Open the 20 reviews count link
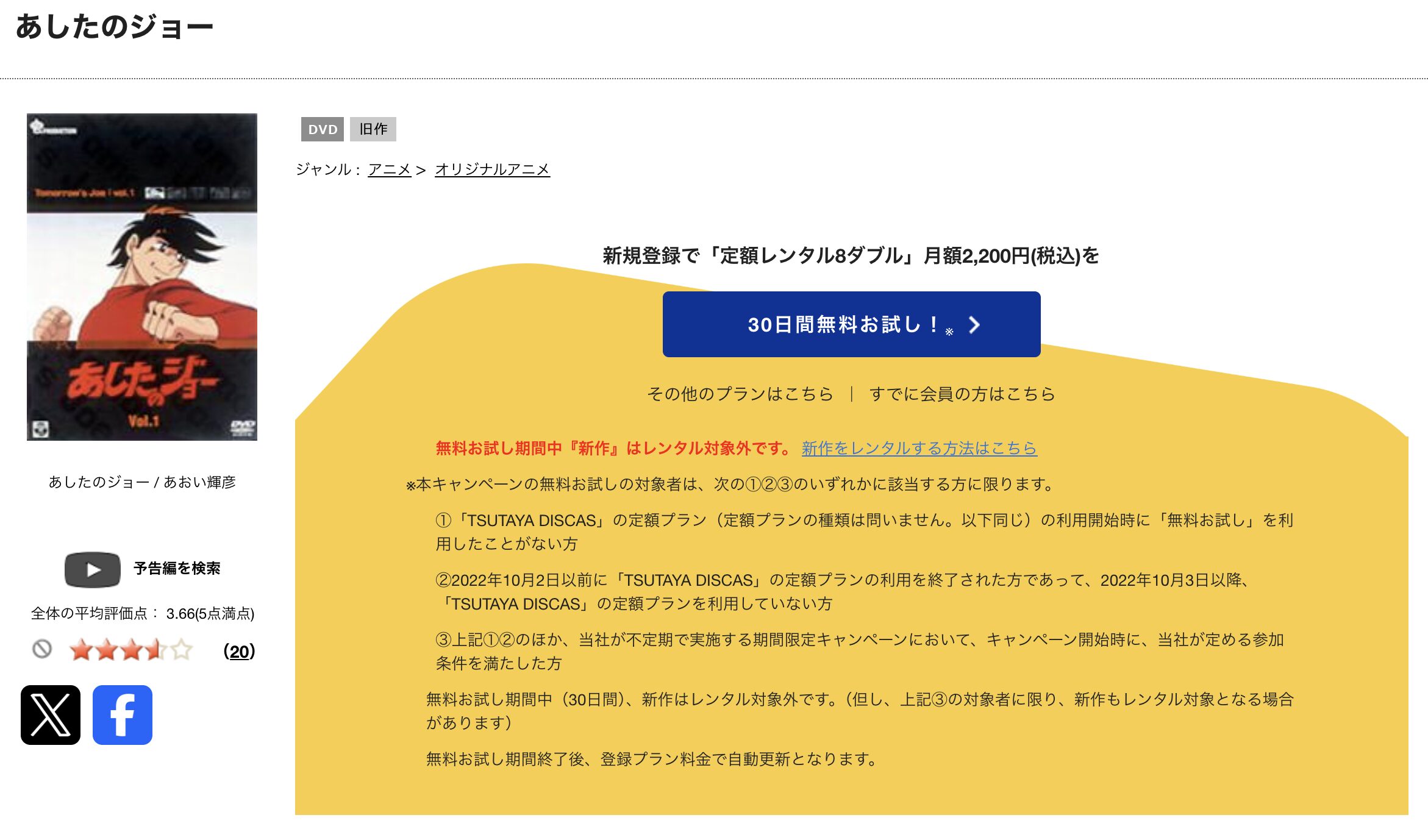The image size is (1428, 840). coord(239,651)
